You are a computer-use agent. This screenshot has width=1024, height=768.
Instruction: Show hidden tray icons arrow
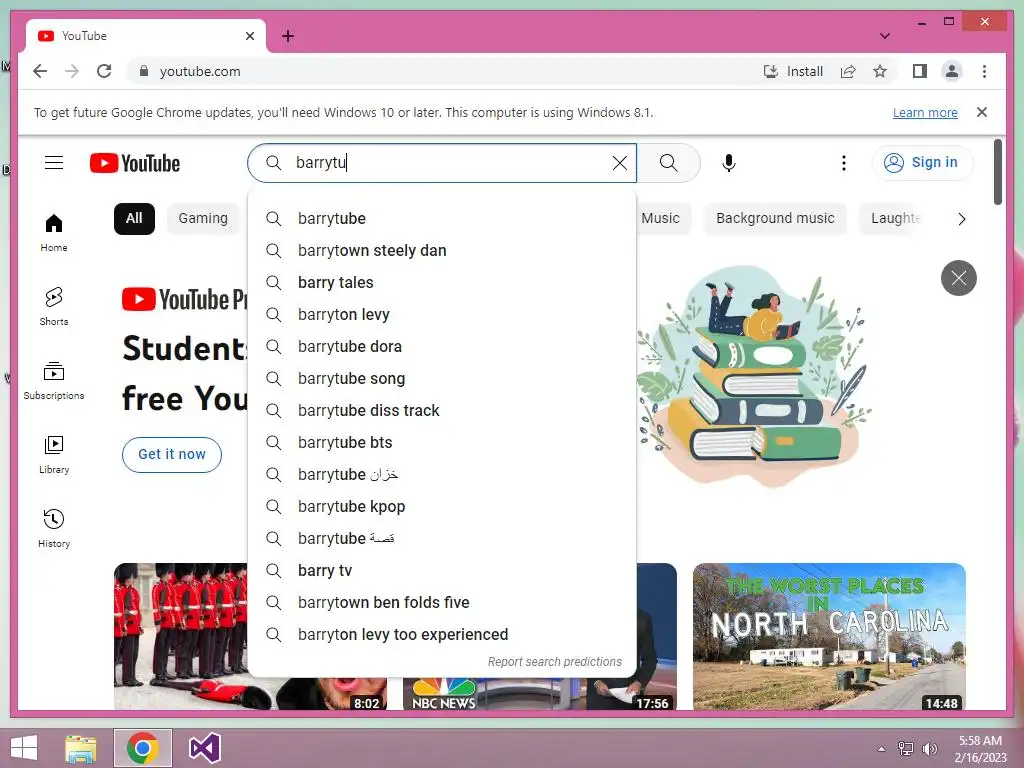point(881,748)
